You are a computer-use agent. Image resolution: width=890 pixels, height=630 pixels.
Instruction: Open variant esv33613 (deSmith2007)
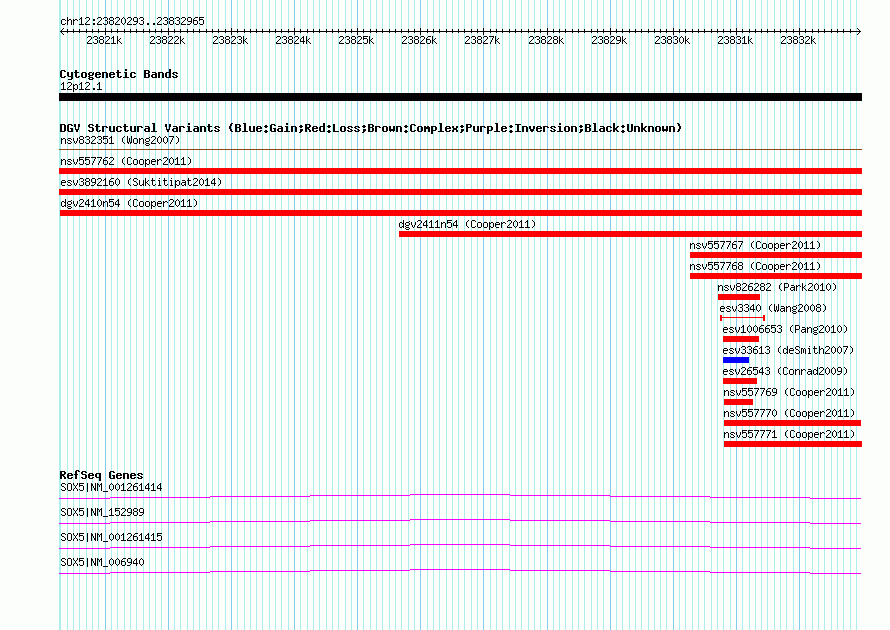tap(788, 350)
